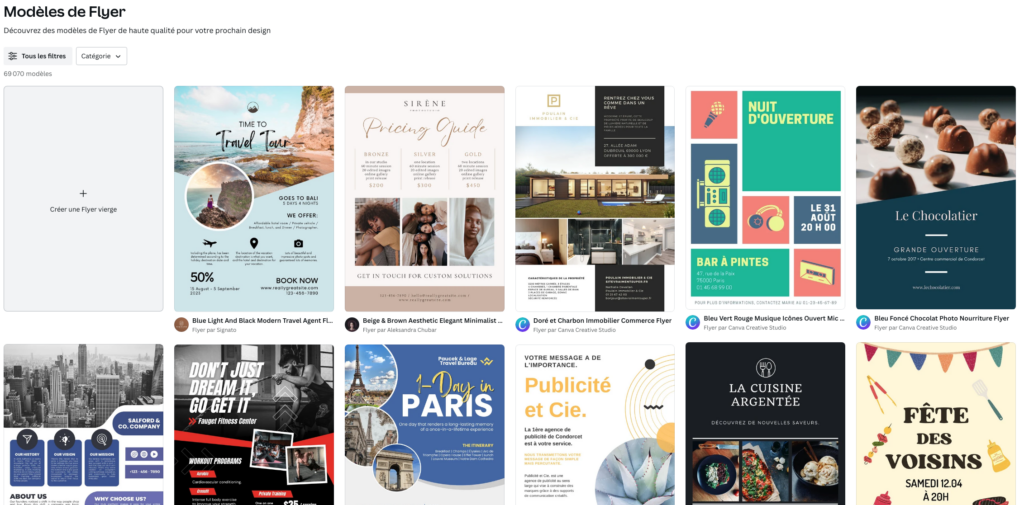This screenshot has height=505, width=1024.
Task: Click the Aleksandra Chubar author avatar
Action: pyautogui.click(x=352, y=325)
